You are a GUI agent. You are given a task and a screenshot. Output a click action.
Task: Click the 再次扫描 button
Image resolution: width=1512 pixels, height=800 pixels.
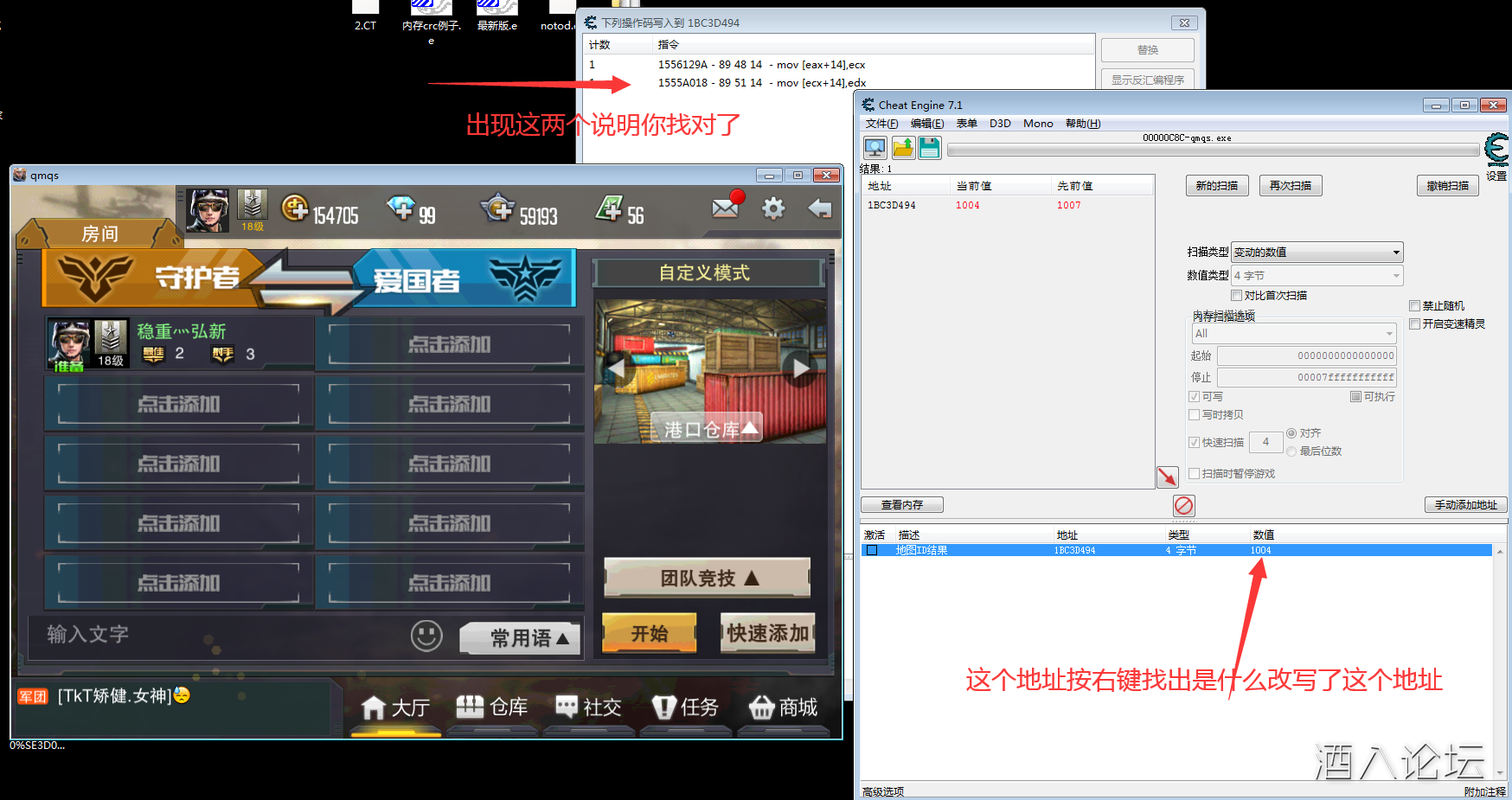click(x=1290, y=186)
